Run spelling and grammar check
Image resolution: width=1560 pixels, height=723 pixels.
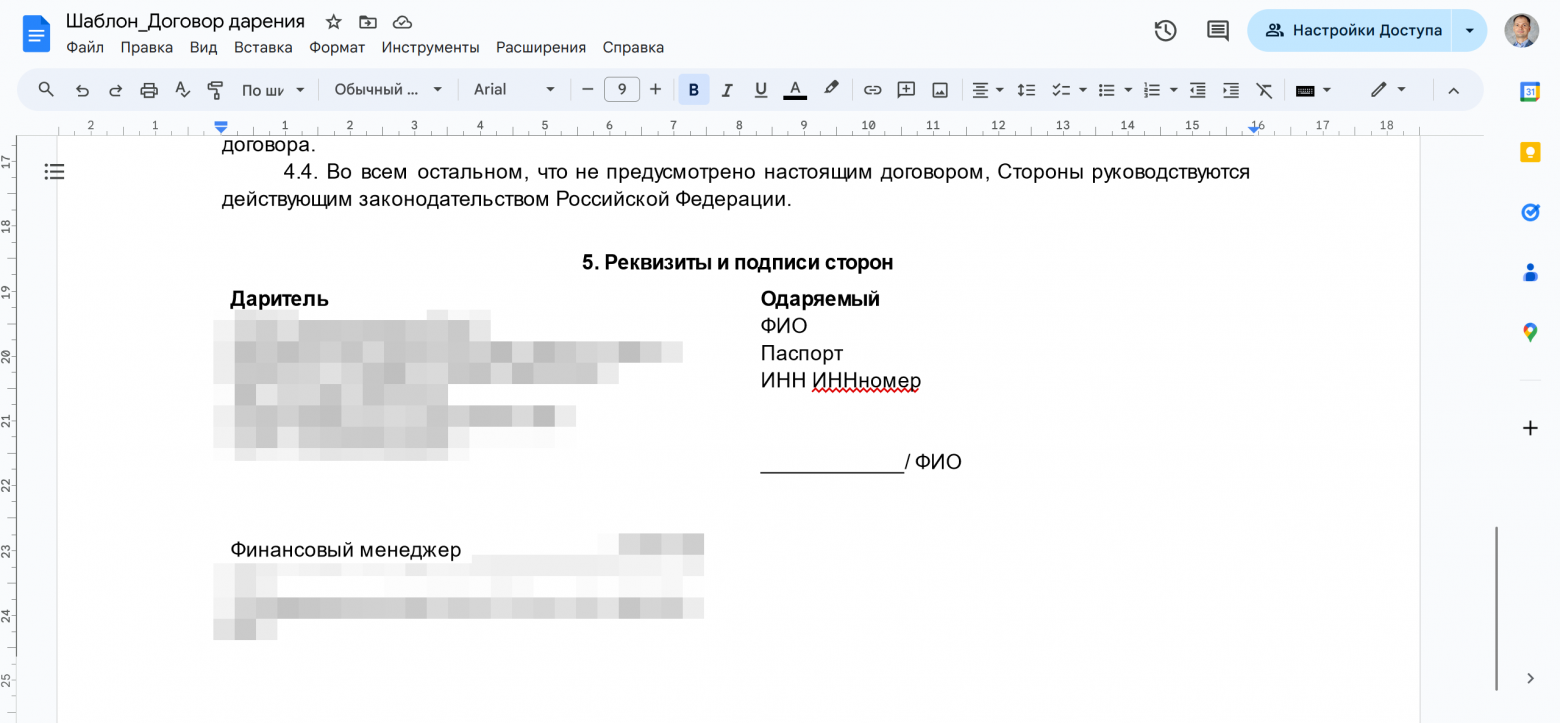[x=182, y=90]
